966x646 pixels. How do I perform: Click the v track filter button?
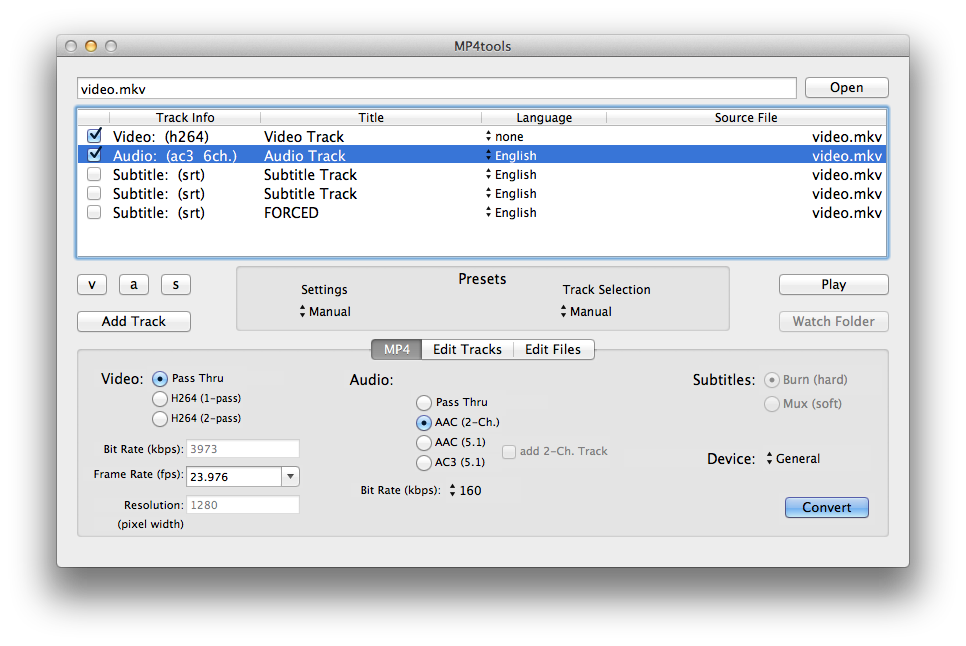tap(92, 285)
